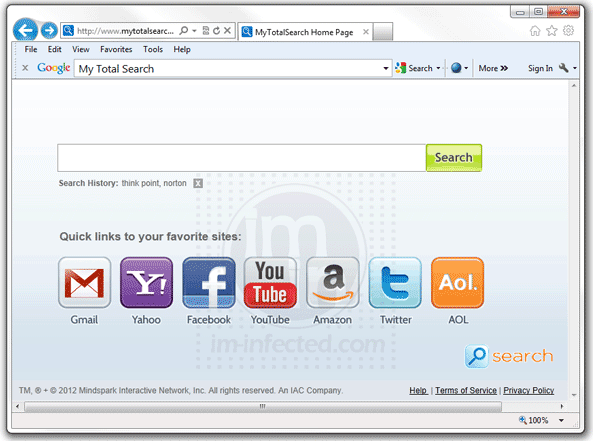Open the Edit menu
The height and width of the screenshot is (441, 593).
coord(54,49)
